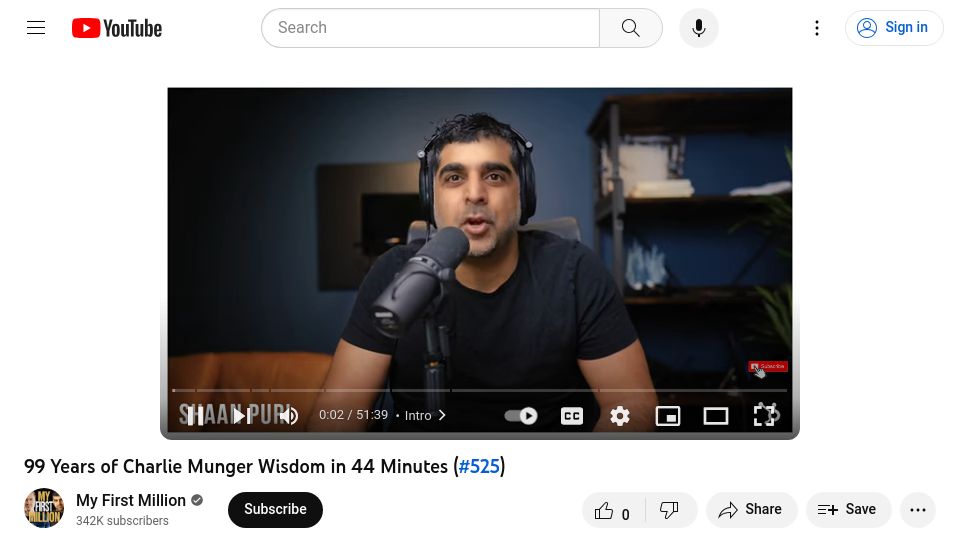This screenshot has width=960, height=540.
Task: Open the three-dot settings menu in header
Action: click(817, 28)
